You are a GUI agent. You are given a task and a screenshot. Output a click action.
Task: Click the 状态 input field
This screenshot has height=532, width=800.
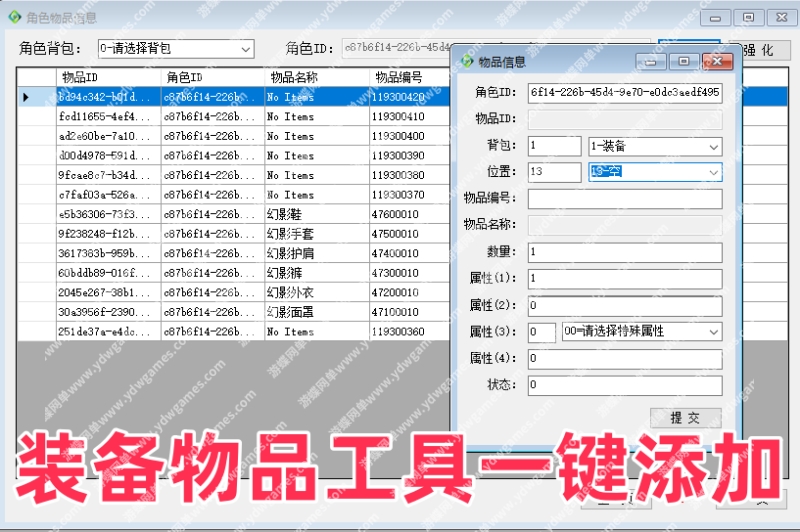point(625,385)
